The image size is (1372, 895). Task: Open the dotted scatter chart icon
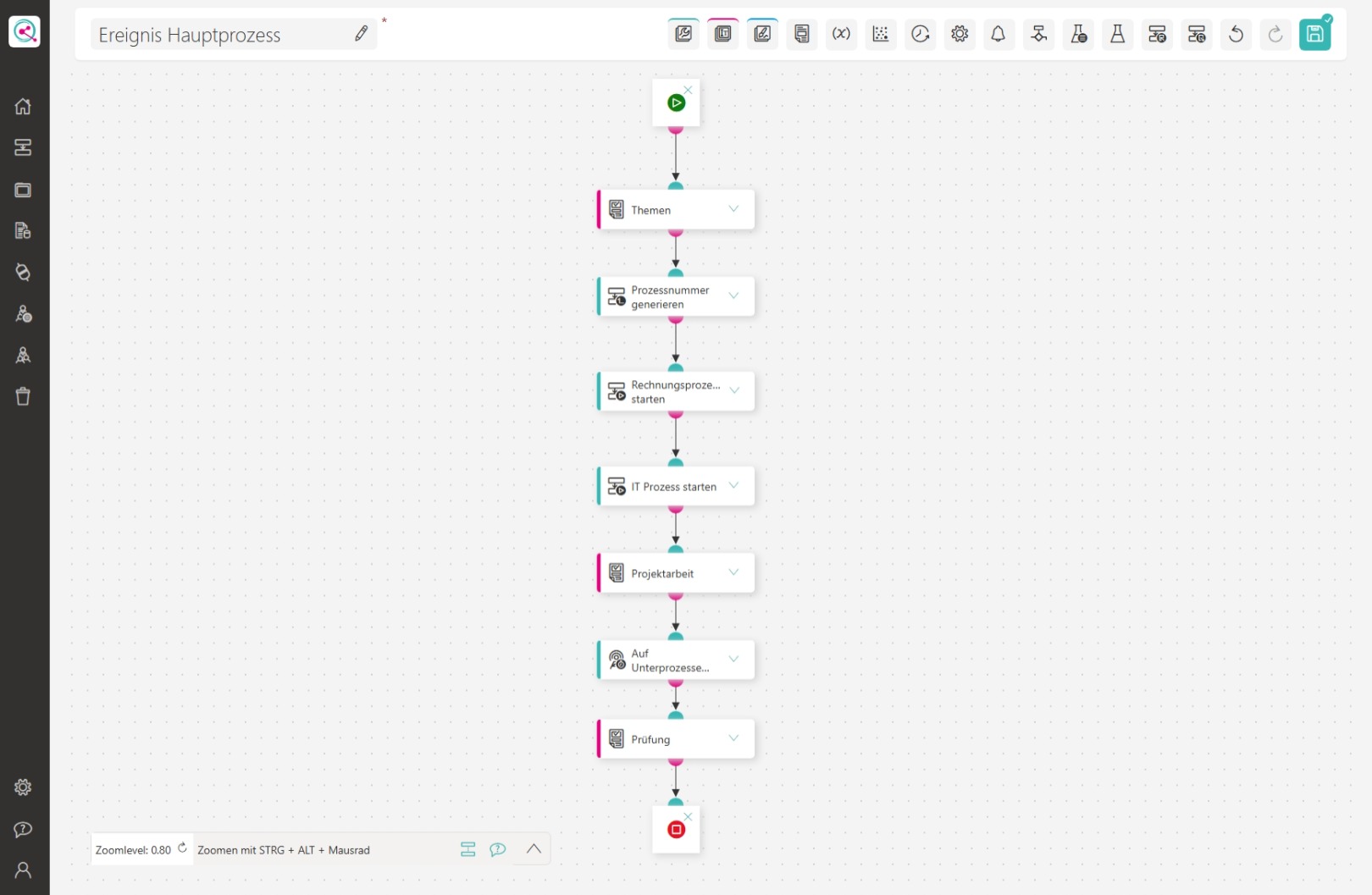click(881, 34)
